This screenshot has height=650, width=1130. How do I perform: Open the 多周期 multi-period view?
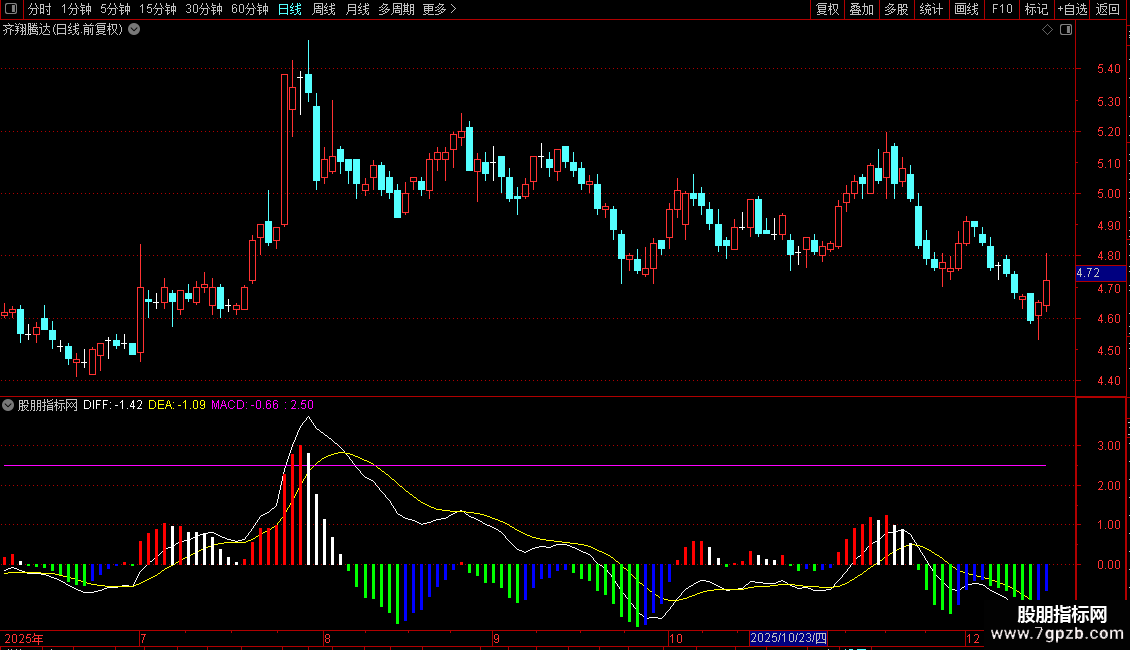(x=396, y=9)
